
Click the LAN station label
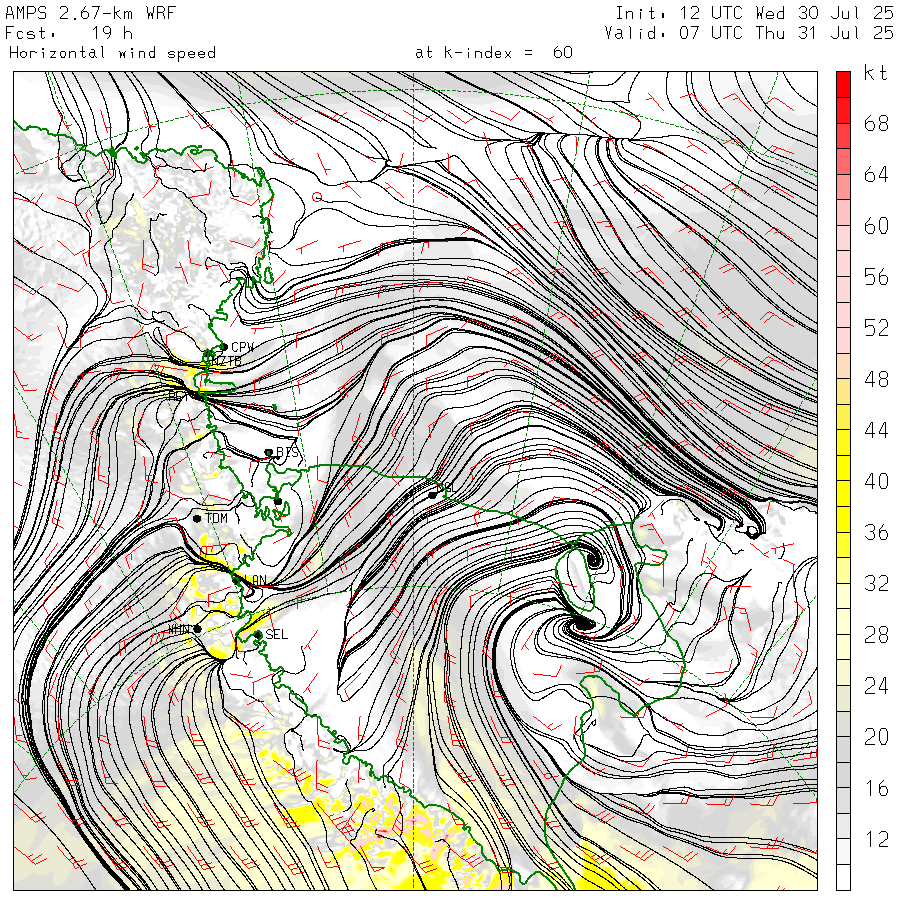[255, 580]
